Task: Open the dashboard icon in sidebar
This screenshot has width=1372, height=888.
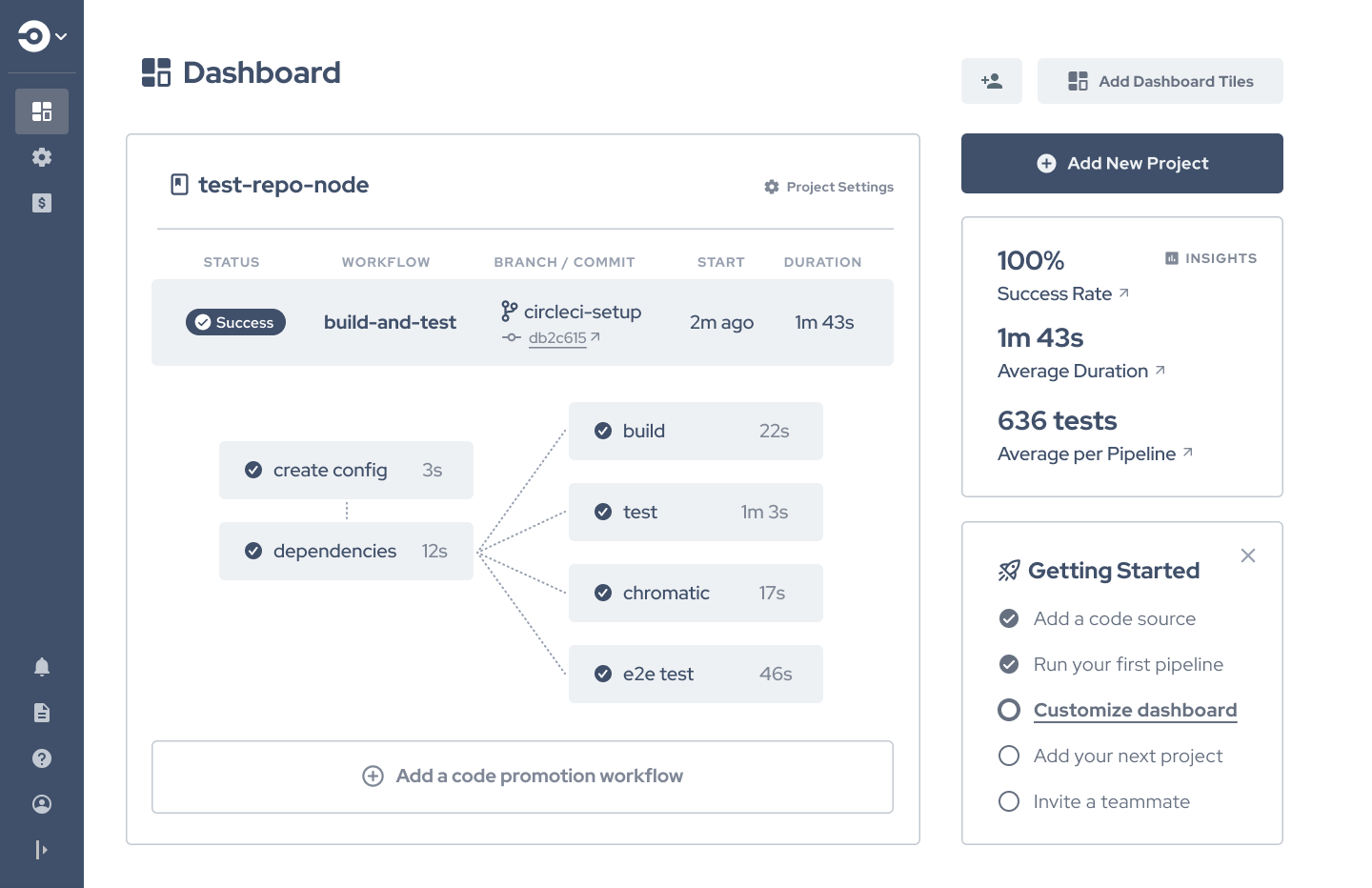Action: (42, 111)
